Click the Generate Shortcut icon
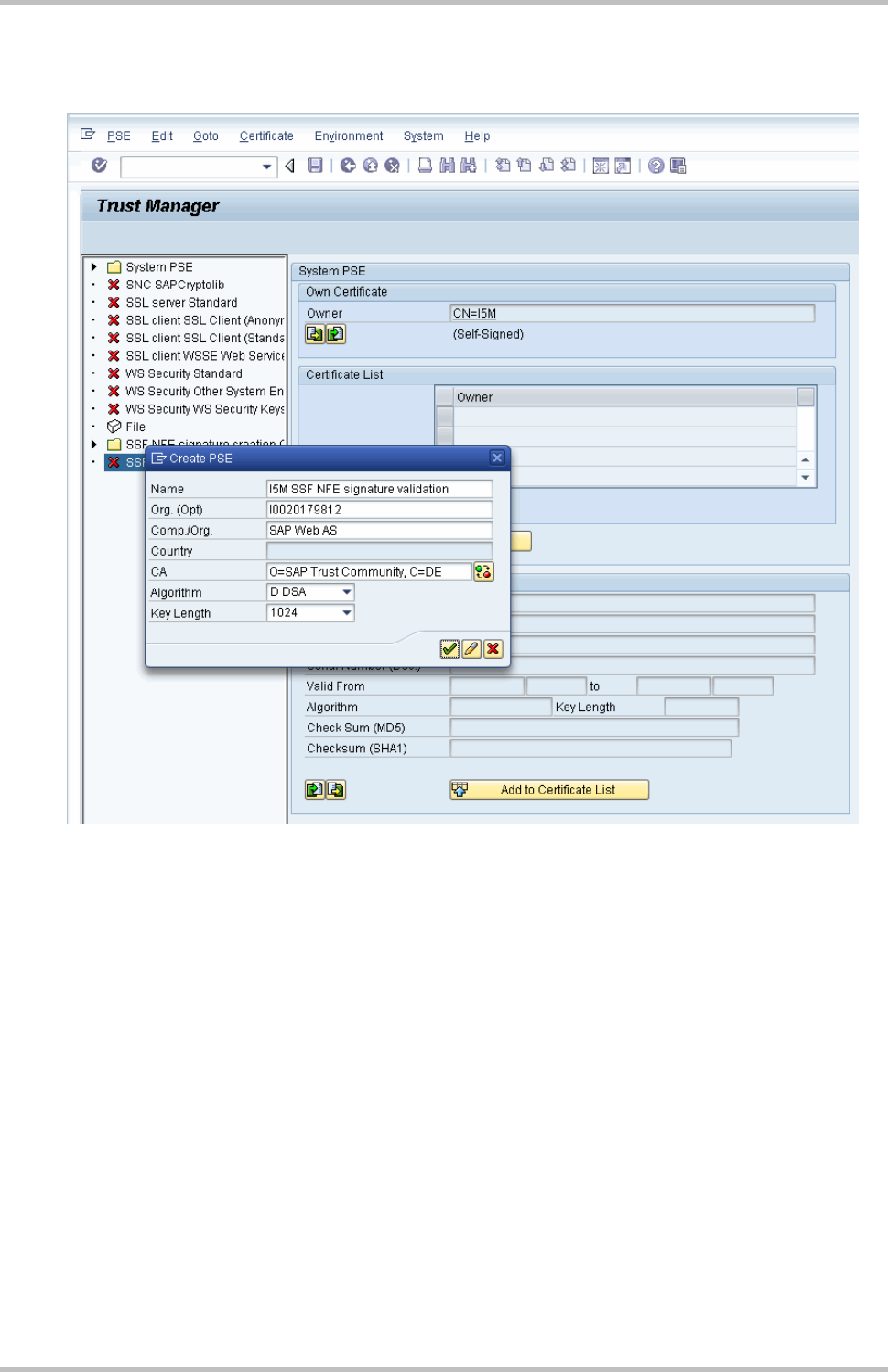 pyautogui.click(x=623, y=166)
